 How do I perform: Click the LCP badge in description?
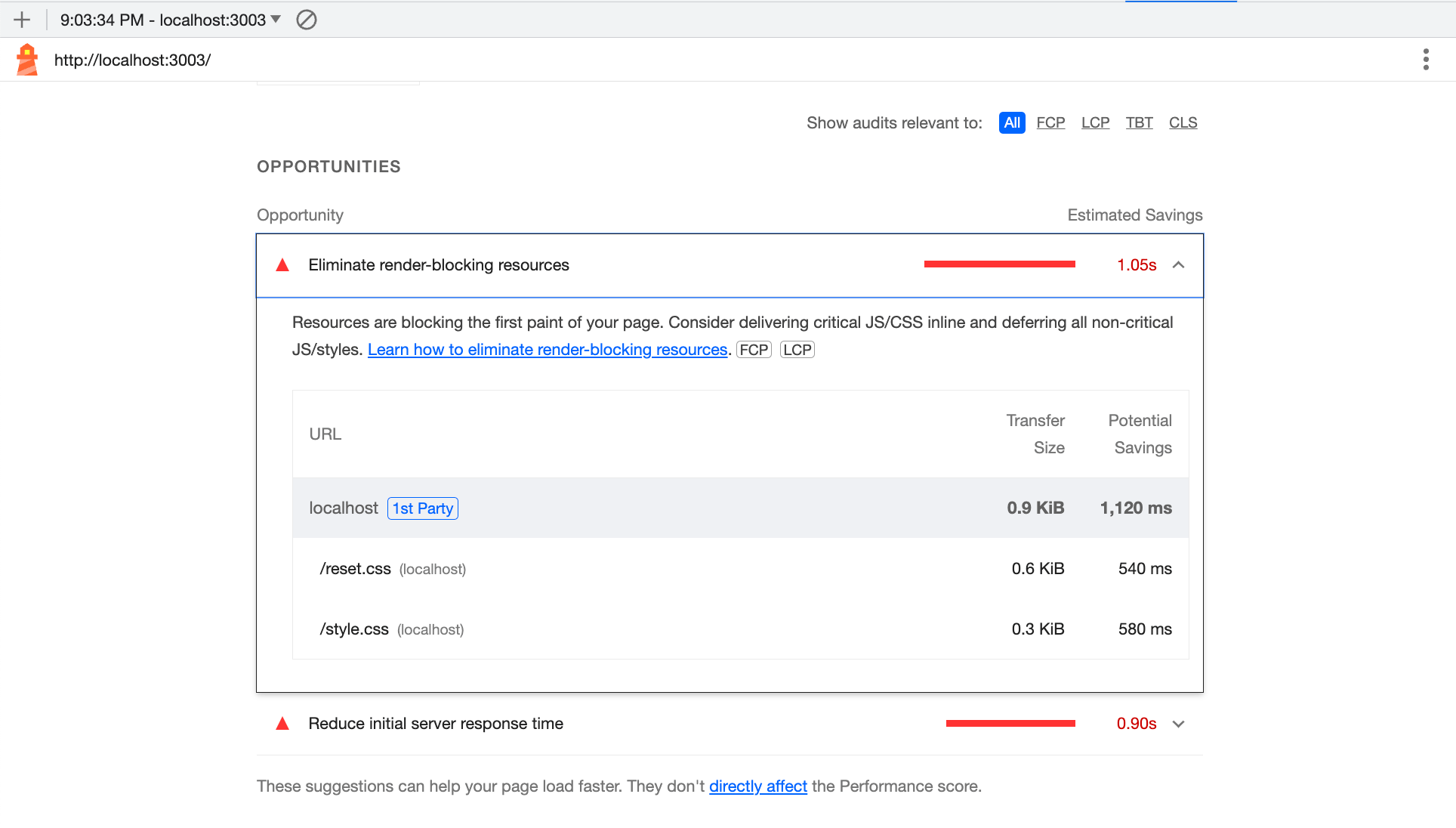point(797,350)
